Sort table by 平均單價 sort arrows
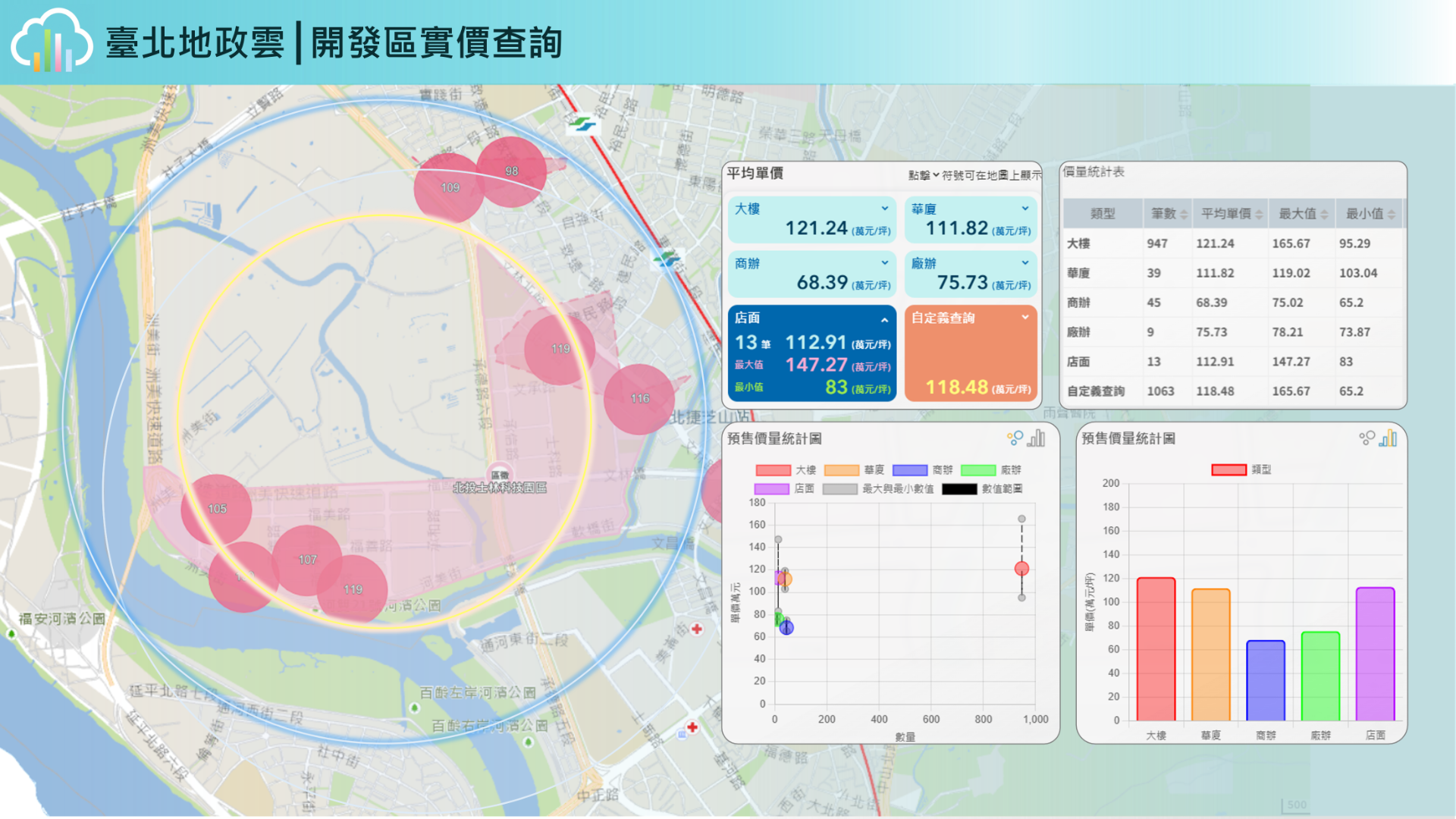1456x819 pixels. [1259, 215]
